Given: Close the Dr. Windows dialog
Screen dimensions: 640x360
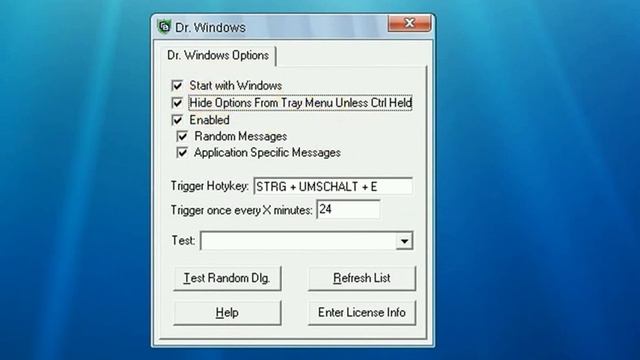Looking at the screenshot, I should pyautogui.click(x=409, y=23).
